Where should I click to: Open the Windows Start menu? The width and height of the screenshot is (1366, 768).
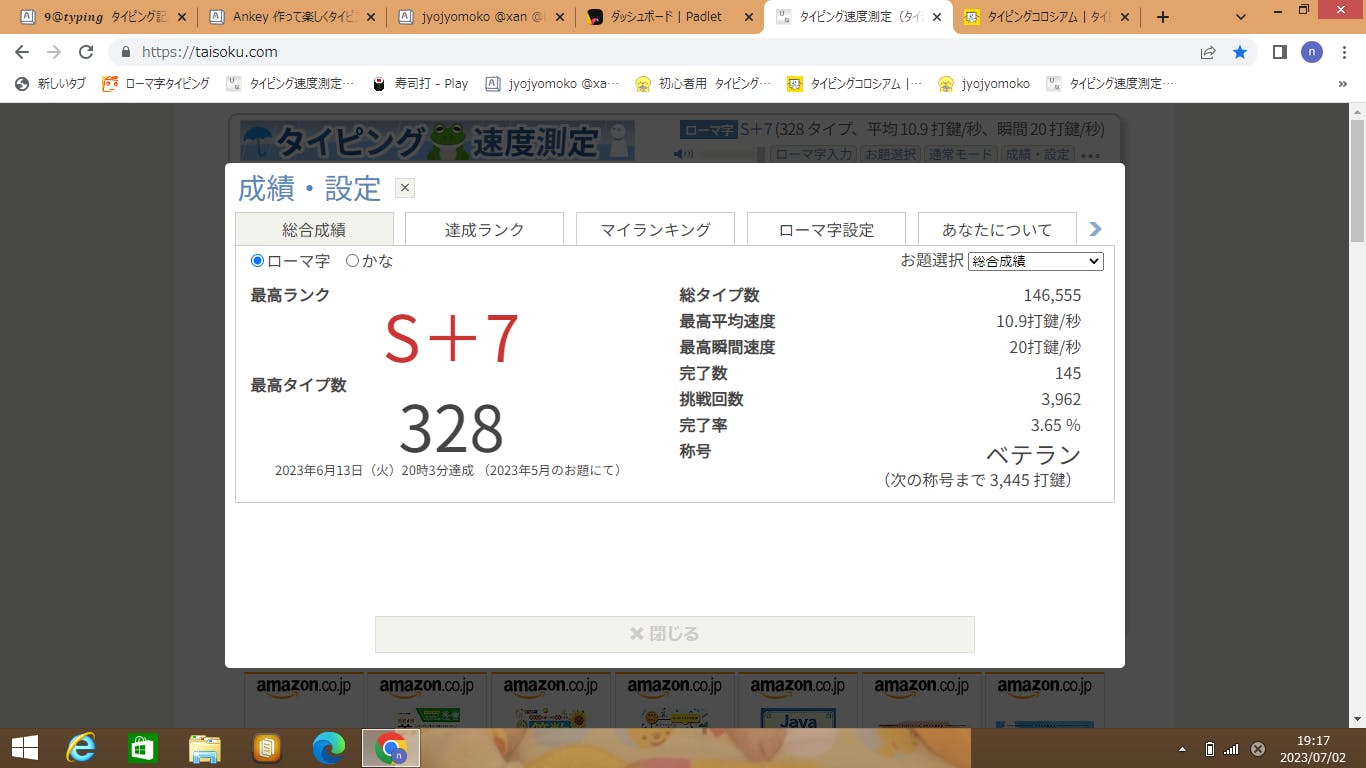point(24,747)
